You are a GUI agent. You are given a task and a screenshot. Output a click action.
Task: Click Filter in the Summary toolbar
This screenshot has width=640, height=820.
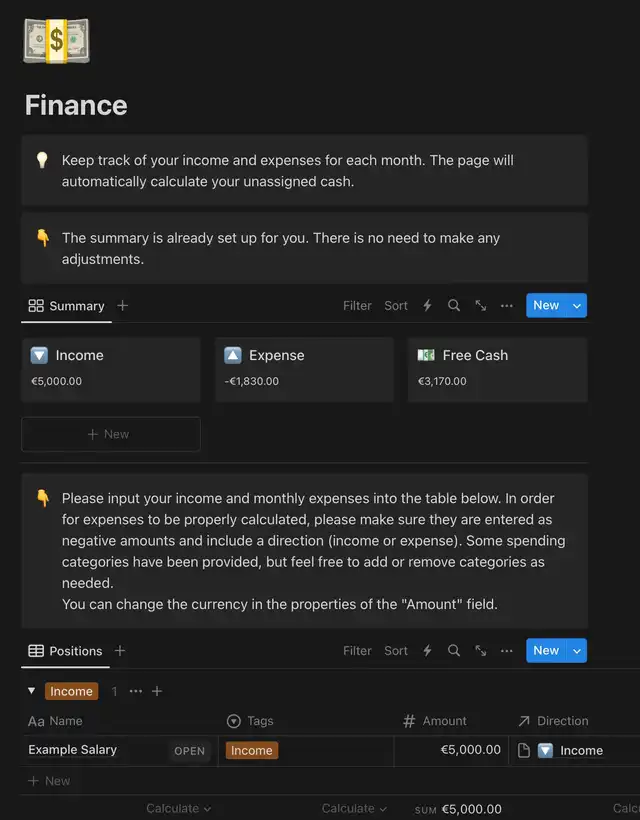[357, 306]
